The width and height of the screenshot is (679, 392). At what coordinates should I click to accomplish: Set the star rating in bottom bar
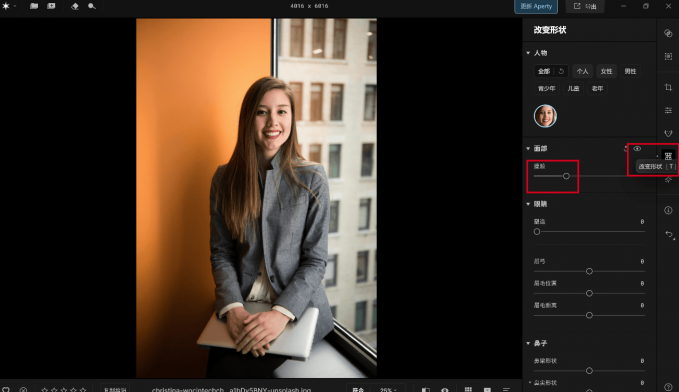(x=63, y=389)
